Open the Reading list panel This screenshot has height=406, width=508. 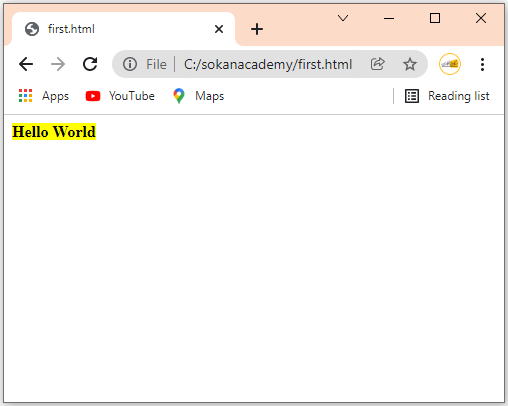[447, 96]
